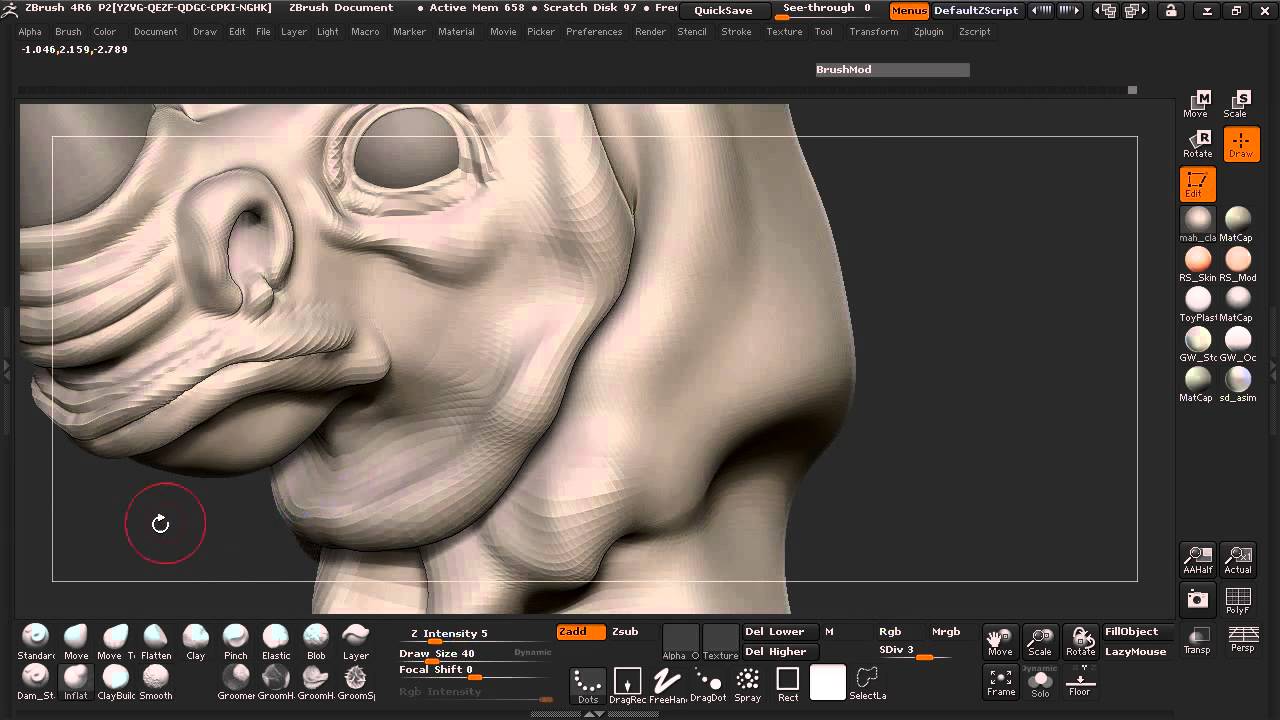The width and height of the screenshot is (1280, 720).
Task: Open the AAHalf zoom view
Action: click(x=1198, y=560)
